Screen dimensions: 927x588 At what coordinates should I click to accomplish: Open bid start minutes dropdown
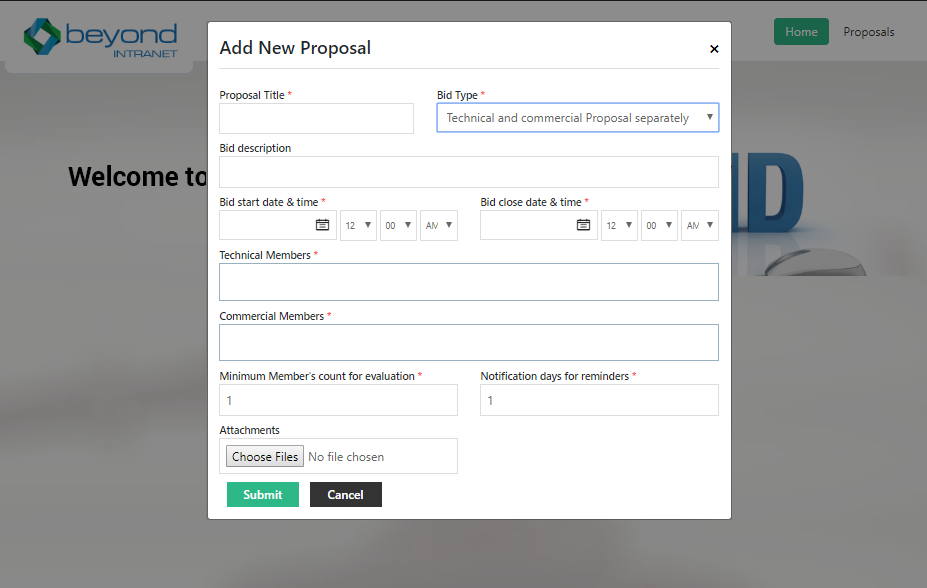pos(398,225)
